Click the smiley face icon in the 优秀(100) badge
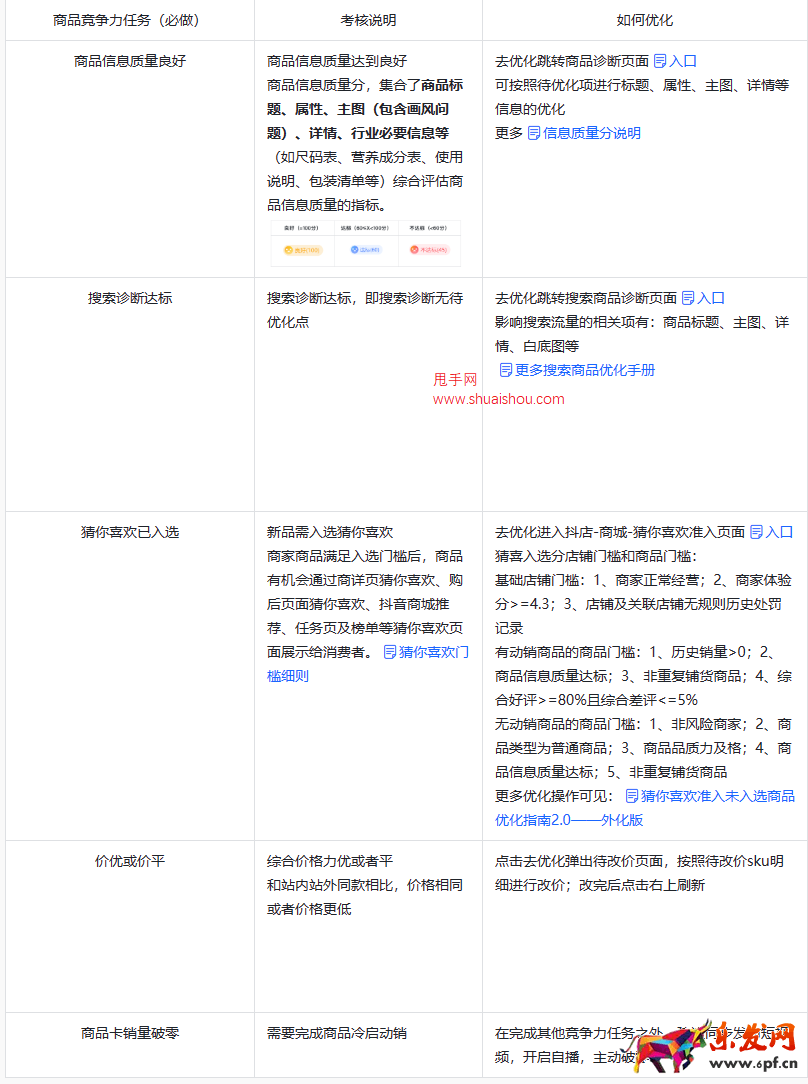 288,249
